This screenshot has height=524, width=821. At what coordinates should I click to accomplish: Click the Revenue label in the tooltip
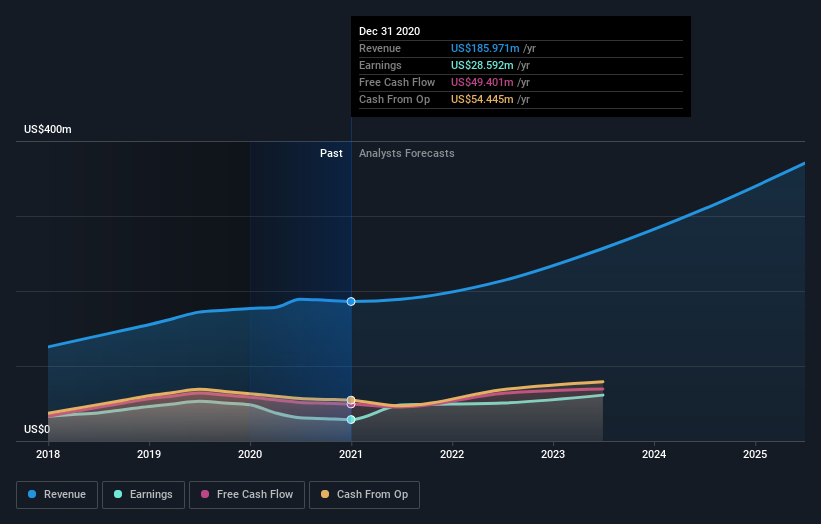380,48
